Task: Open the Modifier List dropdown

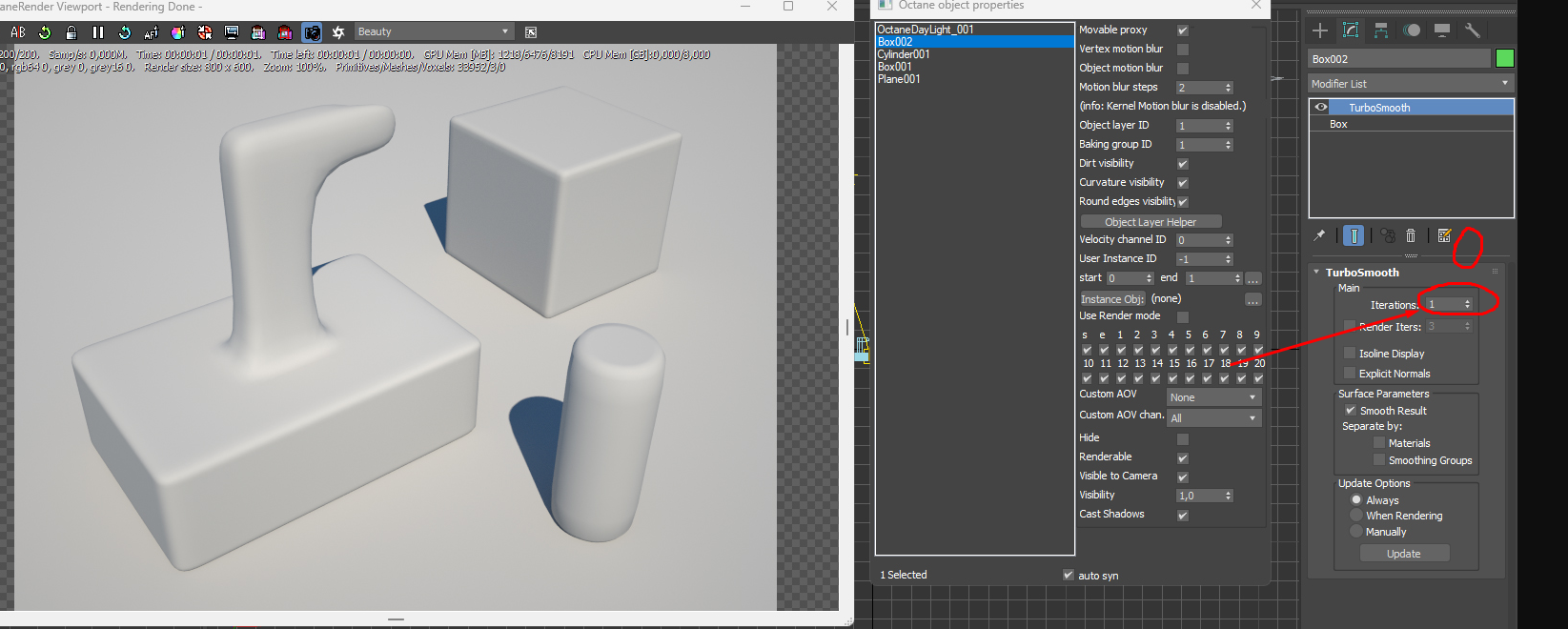Action: pos(1411,84)
